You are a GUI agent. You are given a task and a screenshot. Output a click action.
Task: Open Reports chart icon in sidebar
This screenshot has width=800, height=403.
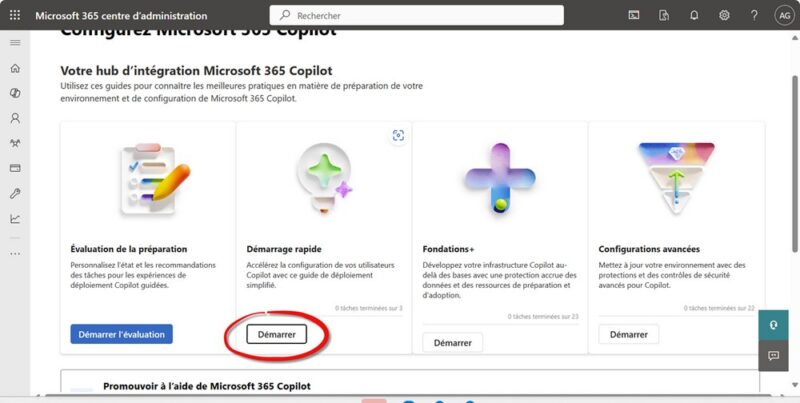(15, 219)
